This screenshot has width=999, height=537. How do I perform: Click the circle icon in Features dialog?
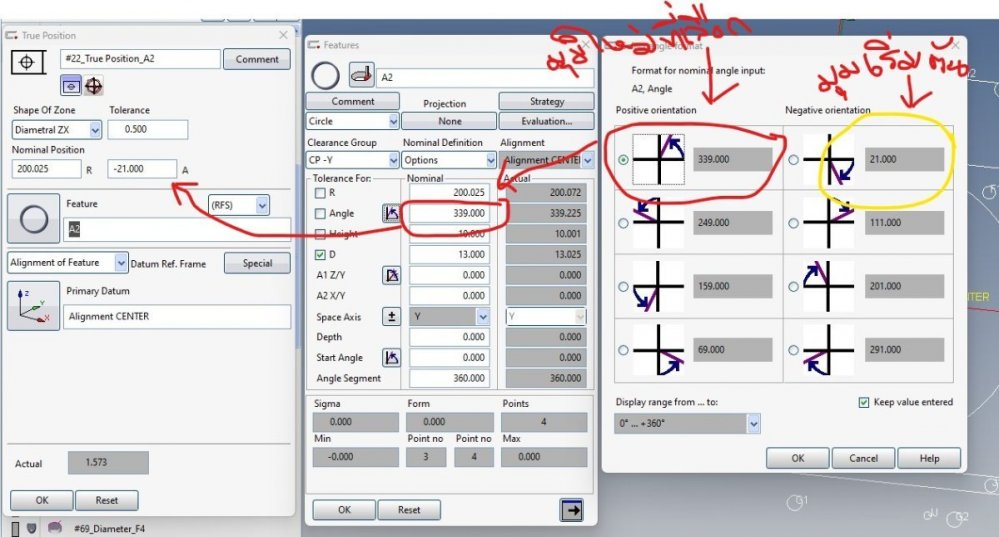325,76
